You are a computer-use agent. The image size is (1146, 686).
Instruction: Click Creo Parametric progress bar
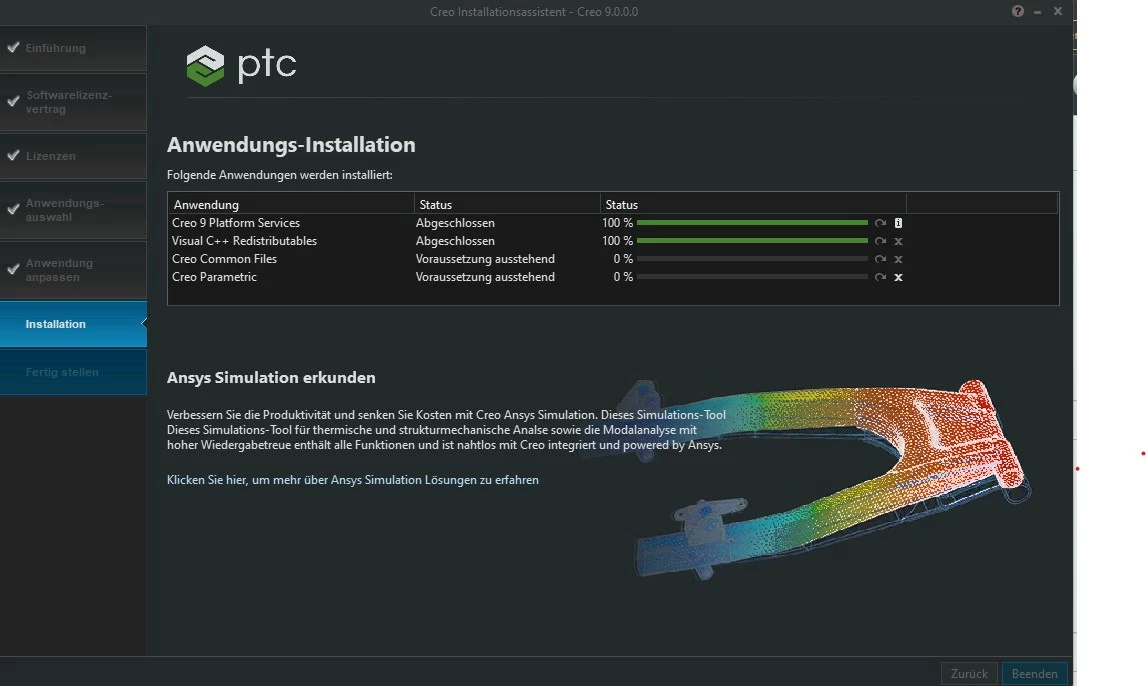click(x=752, y=277)
